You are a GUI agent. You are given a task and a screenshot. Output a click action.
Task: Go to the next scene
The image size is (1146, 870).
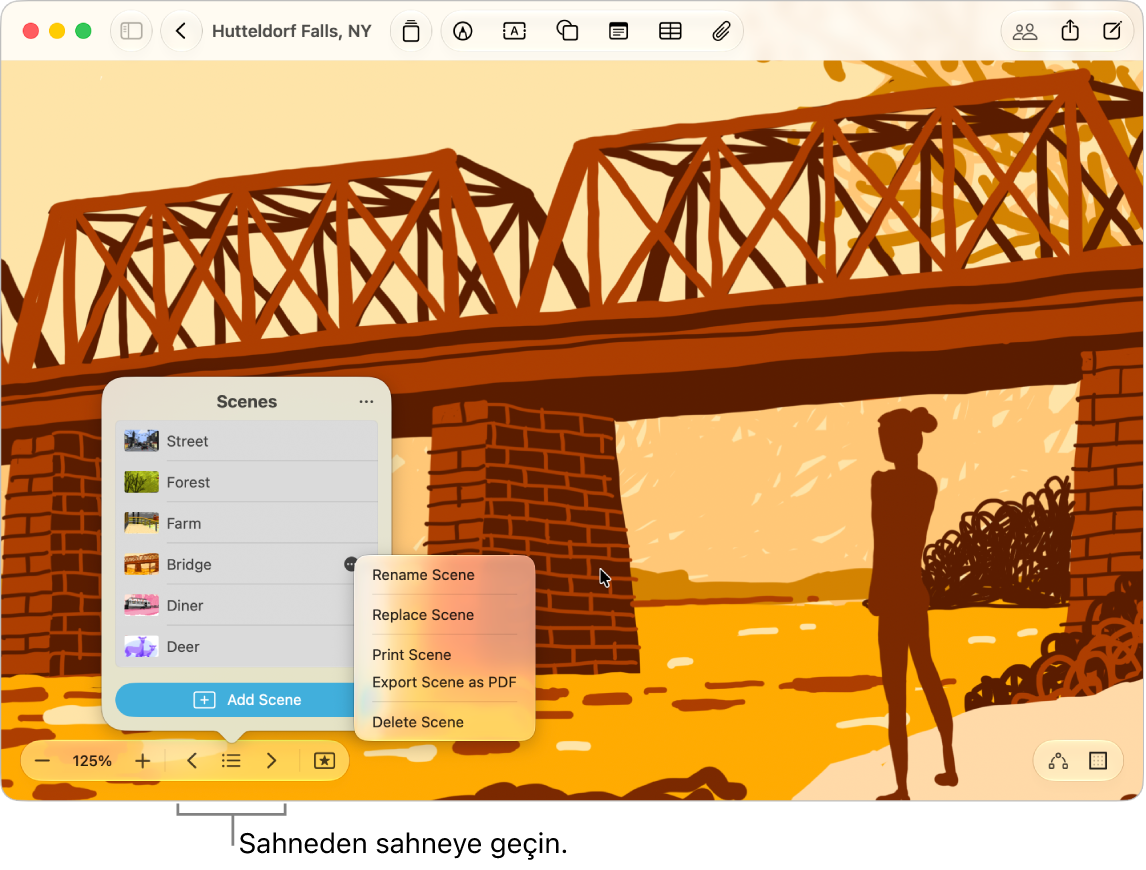271,761
